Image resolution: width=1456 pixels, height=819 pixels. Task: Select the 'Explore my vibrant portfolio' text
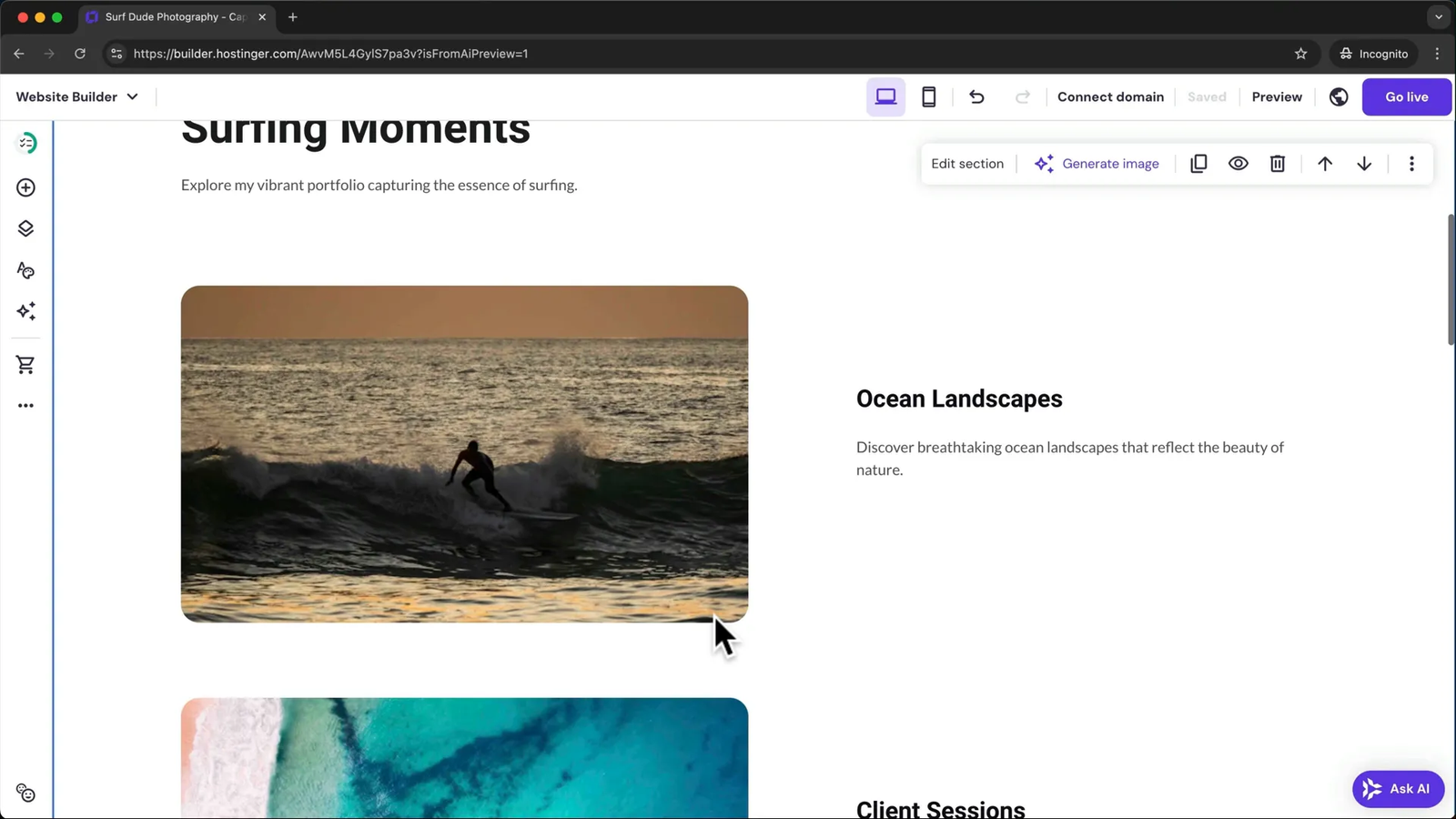click(x=379, y=185)
